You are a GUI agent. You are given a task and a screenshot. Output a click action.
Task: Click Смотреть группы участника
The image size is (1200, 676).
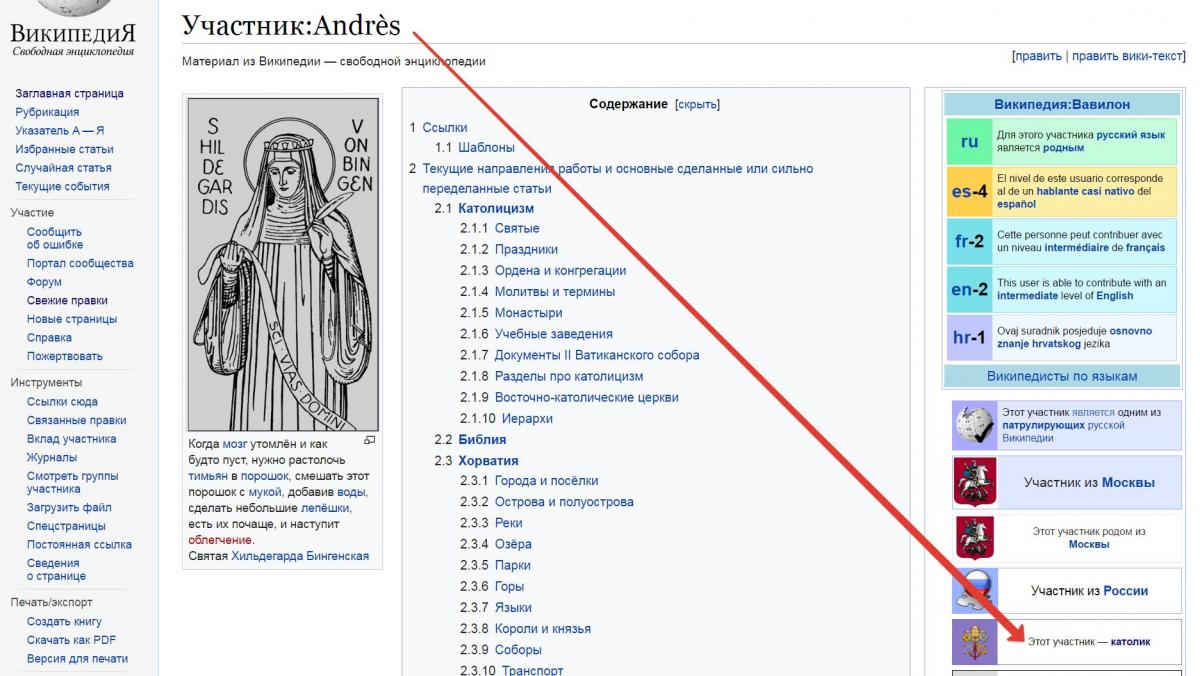click(x=72, y=482)
